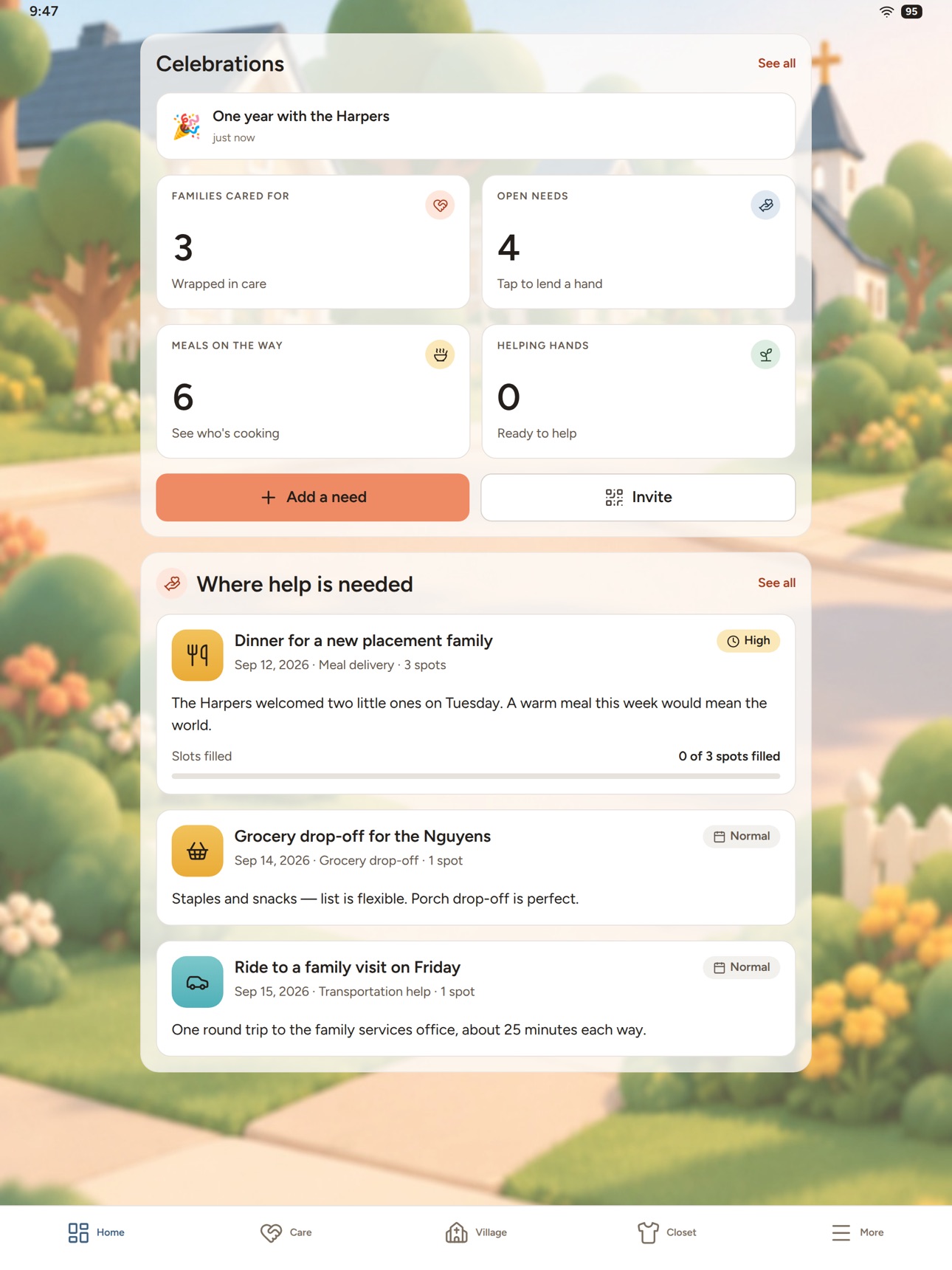The width and height of the screenshot is (952, 1270).
Task: Tap the 9:47 clock in status bar
Action: click(44, 11)
